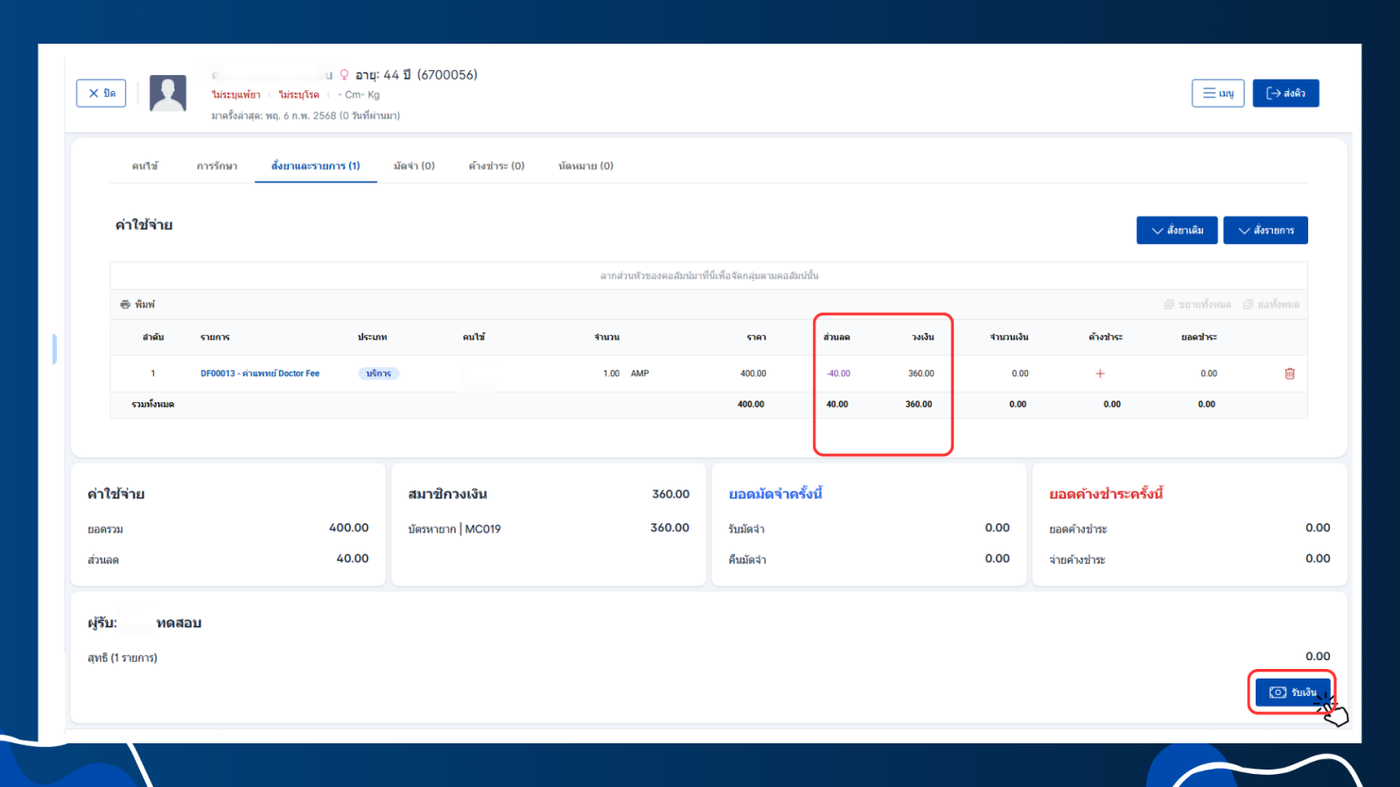
Task: Open the มัดจำ (0) tab
Action: click(414, 166)
